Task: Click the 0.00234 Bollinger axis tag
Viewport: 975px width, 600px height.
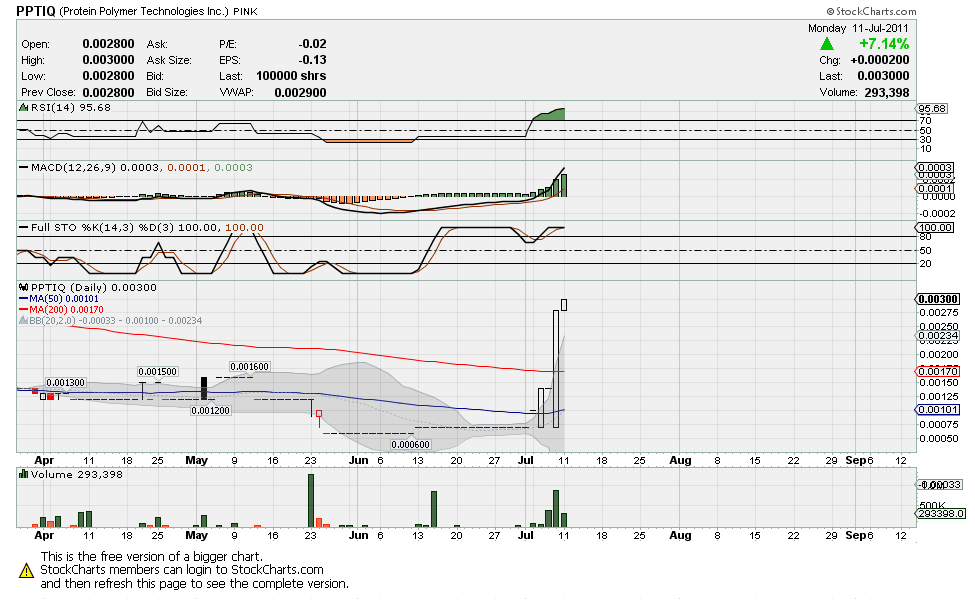Action: [x=938, y=336]
